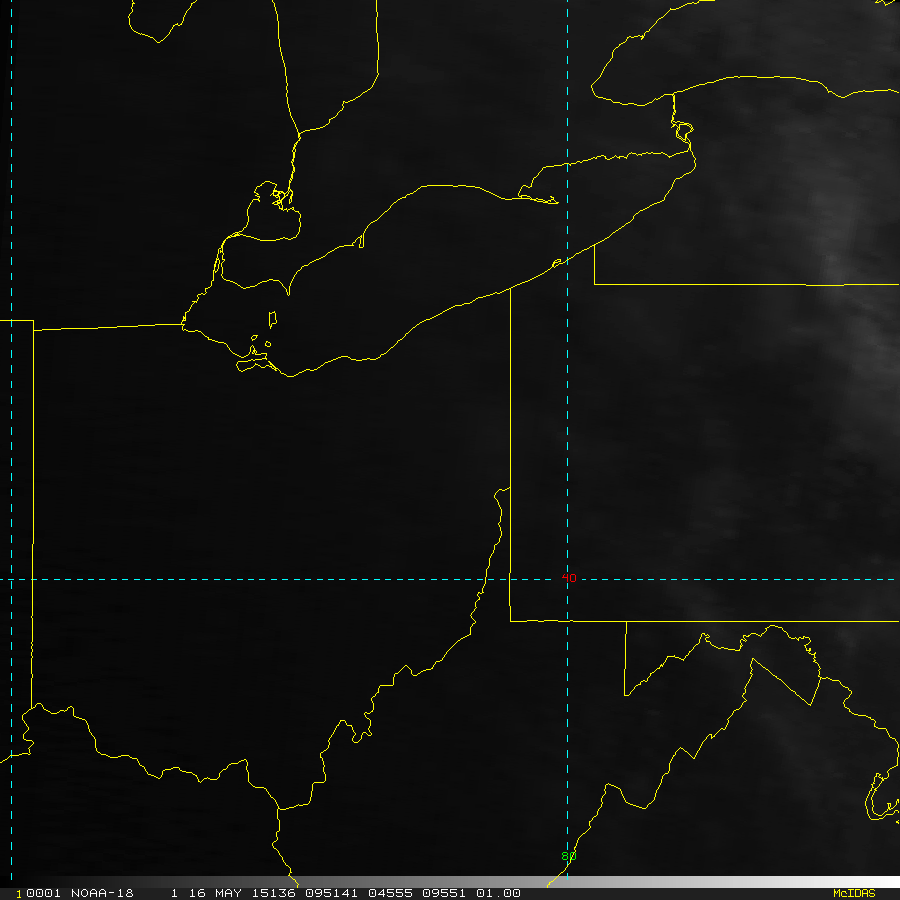
Task: Click the Niagara River outline between the lakes
Action: (683, 130)
